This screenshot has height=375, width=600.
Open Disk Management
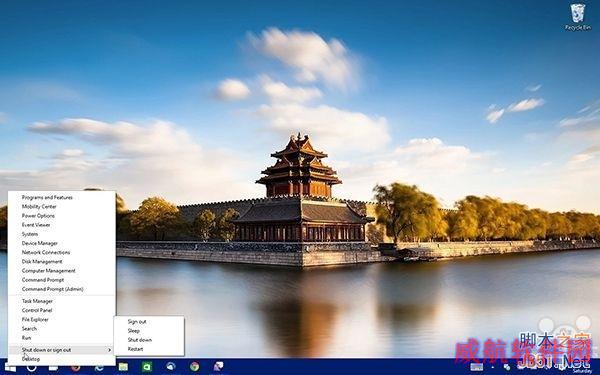[42, 262]
